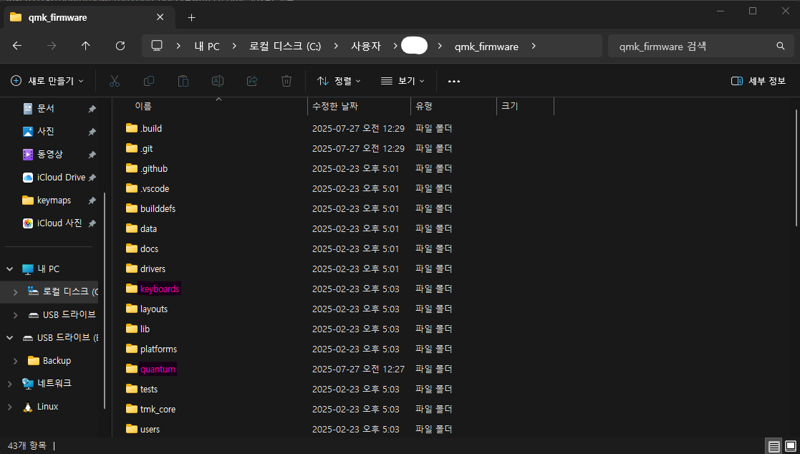Viewport: 800px width, 454px height.
Task: Switch to details list view icon in status bar
Action: pyautogui.click(x=773, y=447)
